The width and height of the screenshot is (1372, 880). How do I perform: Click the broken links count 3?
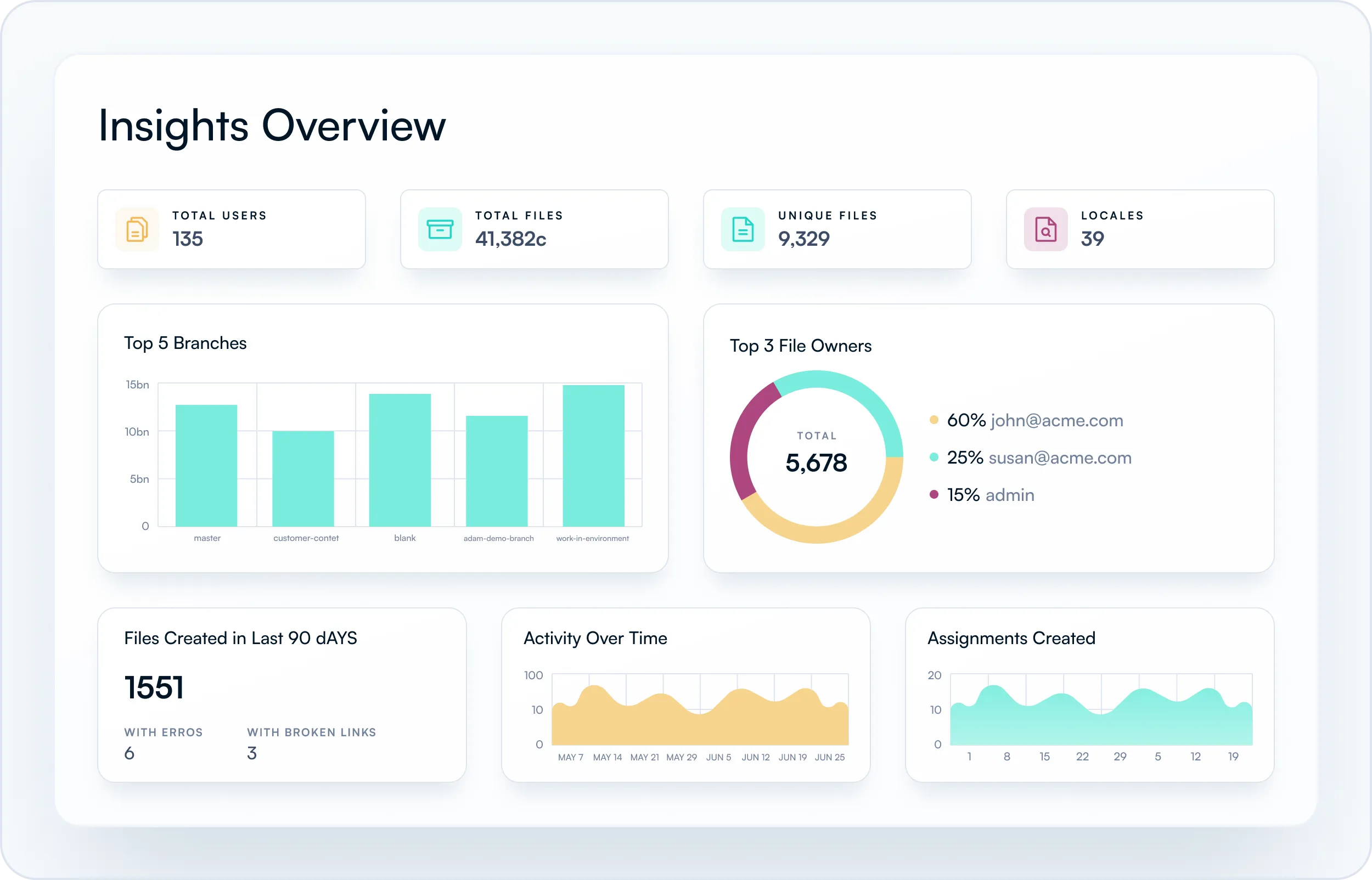tap(252, 754)
